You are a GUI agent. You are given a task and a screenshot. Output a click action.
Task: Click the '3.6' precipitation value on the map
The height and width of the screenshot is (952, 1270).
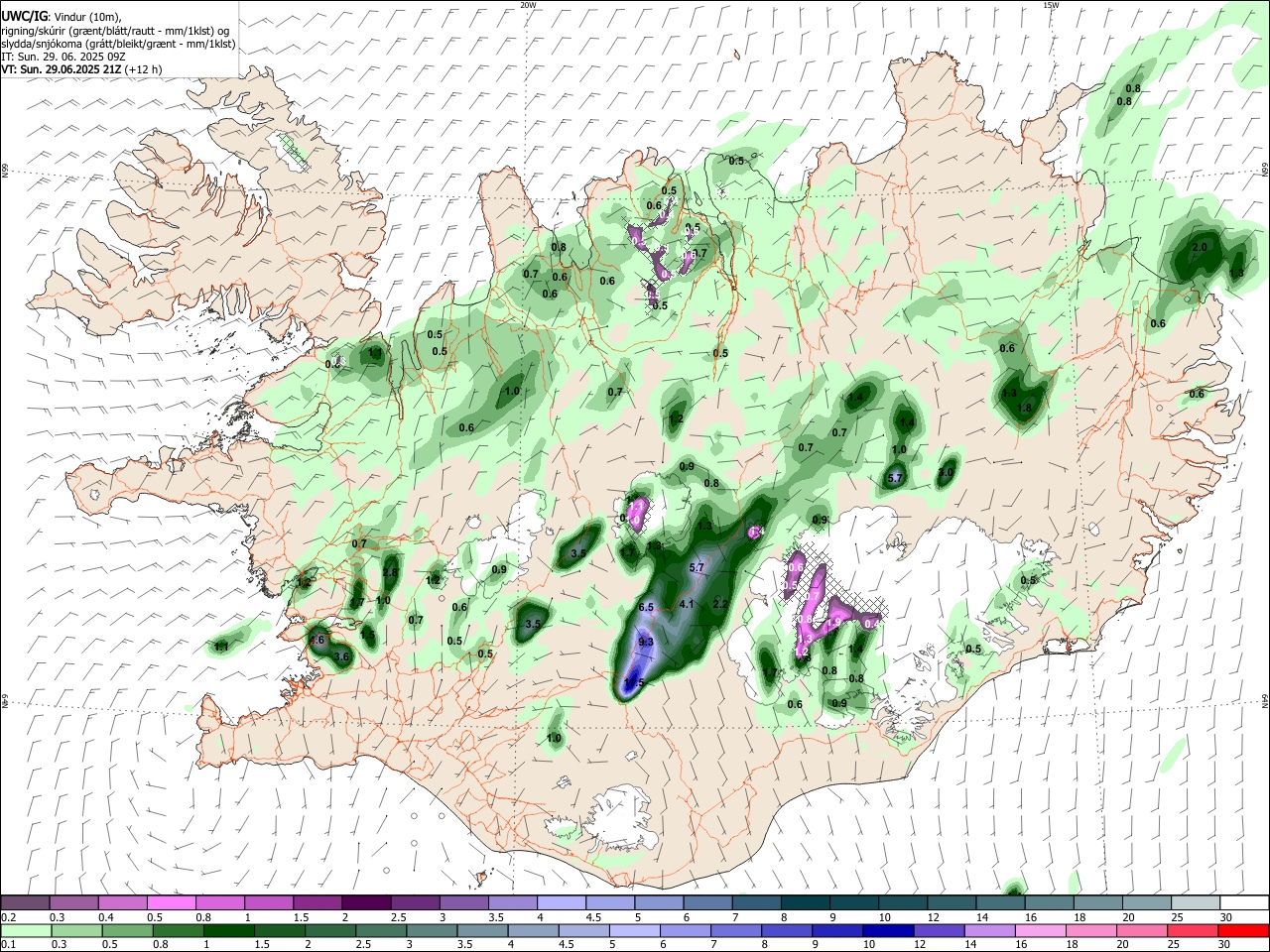click(343, 656)
